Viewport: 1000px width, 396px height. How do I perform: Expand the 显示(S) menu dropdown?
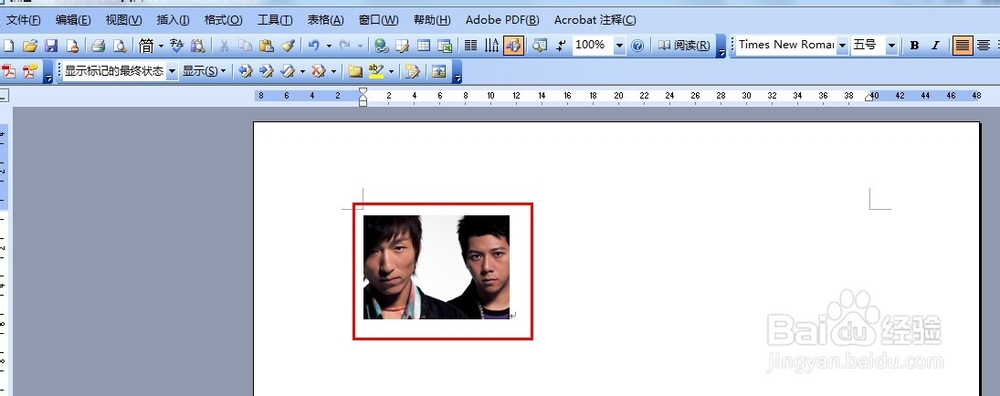(x=204, y=71)
